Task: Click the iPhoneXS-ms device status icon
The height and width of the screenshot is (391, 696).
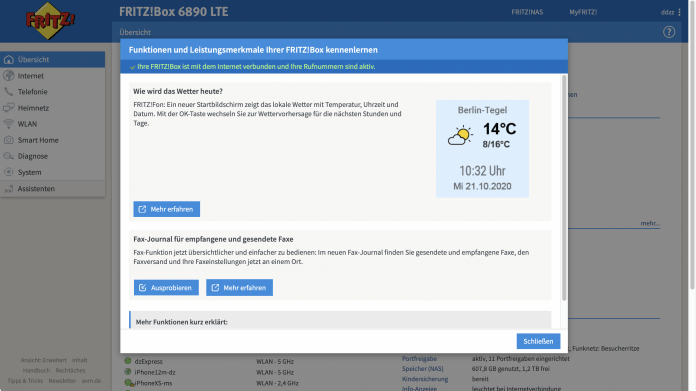Action: tap(128, 383)
